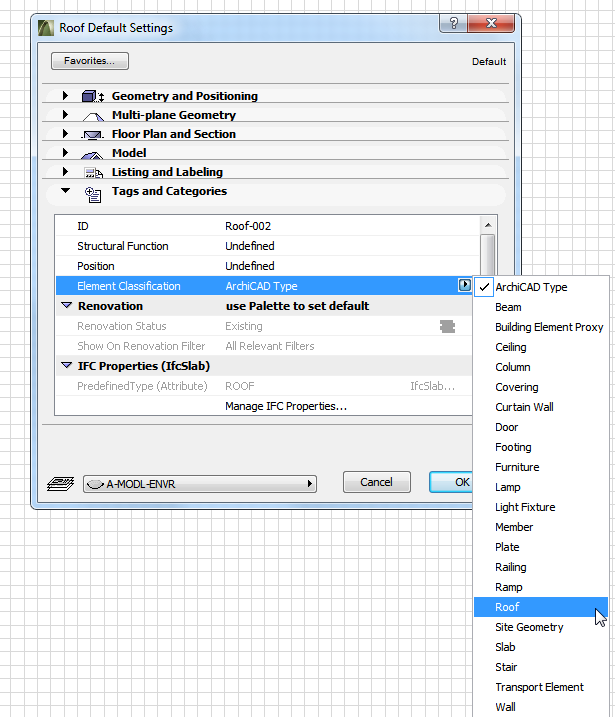The height and width of the screenshot is (717, 615).
Task: Choose Column classification
Action: pyautogui.click(x=541, y=367)
